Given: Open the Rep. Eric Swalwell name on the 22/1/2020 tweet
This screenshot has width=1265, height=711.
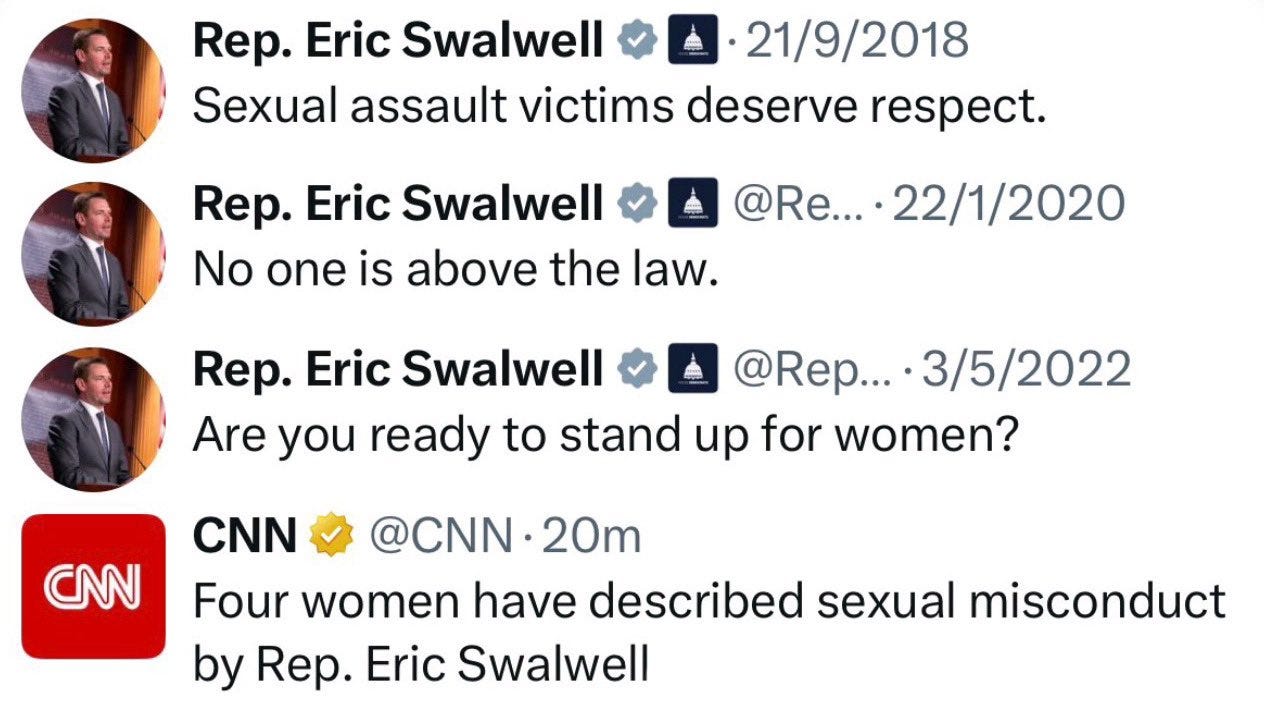Looking at the screenshot, I should [x=398, y=205].
